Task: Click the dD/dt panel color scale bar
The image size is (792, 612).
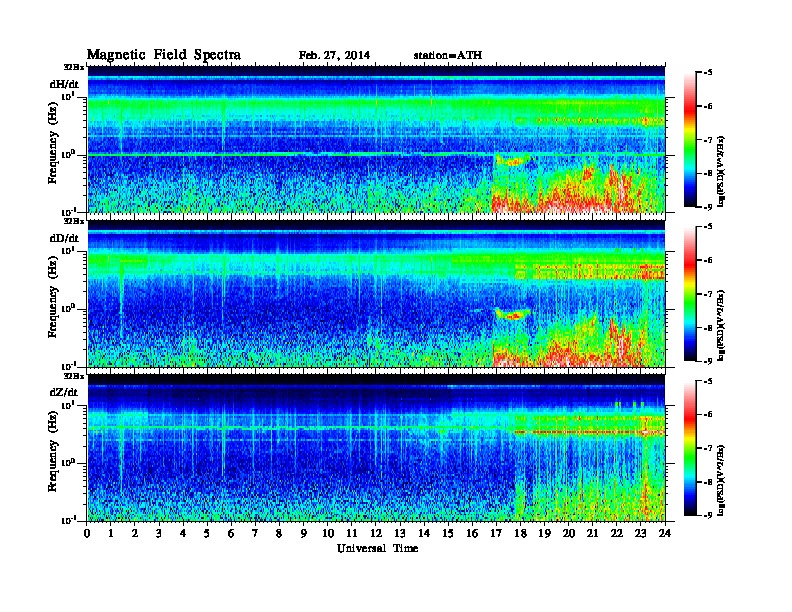Action: tap(690, 293)
